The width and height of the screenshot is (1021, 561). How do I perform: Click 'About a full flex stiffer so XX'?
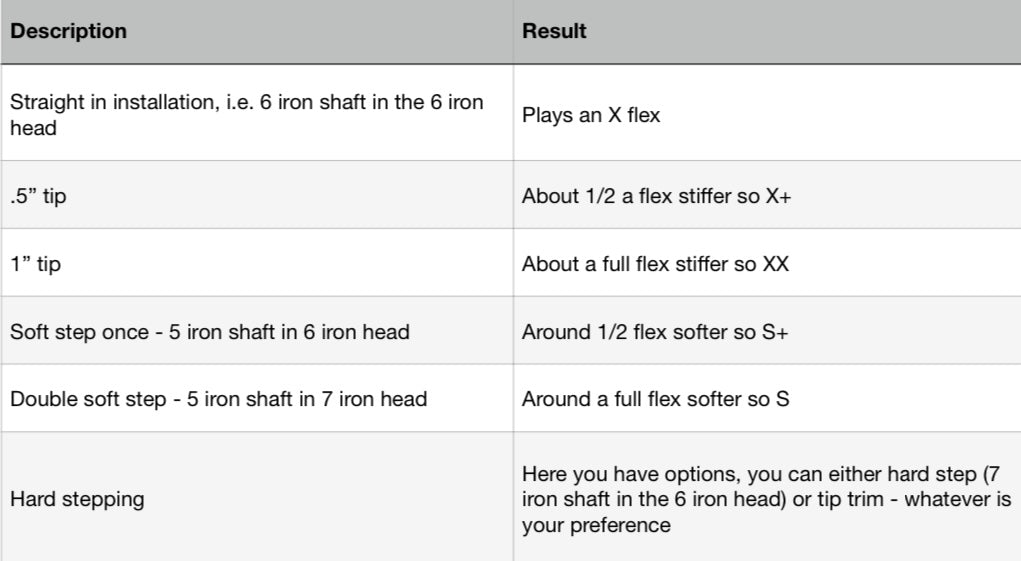point(655,263)
